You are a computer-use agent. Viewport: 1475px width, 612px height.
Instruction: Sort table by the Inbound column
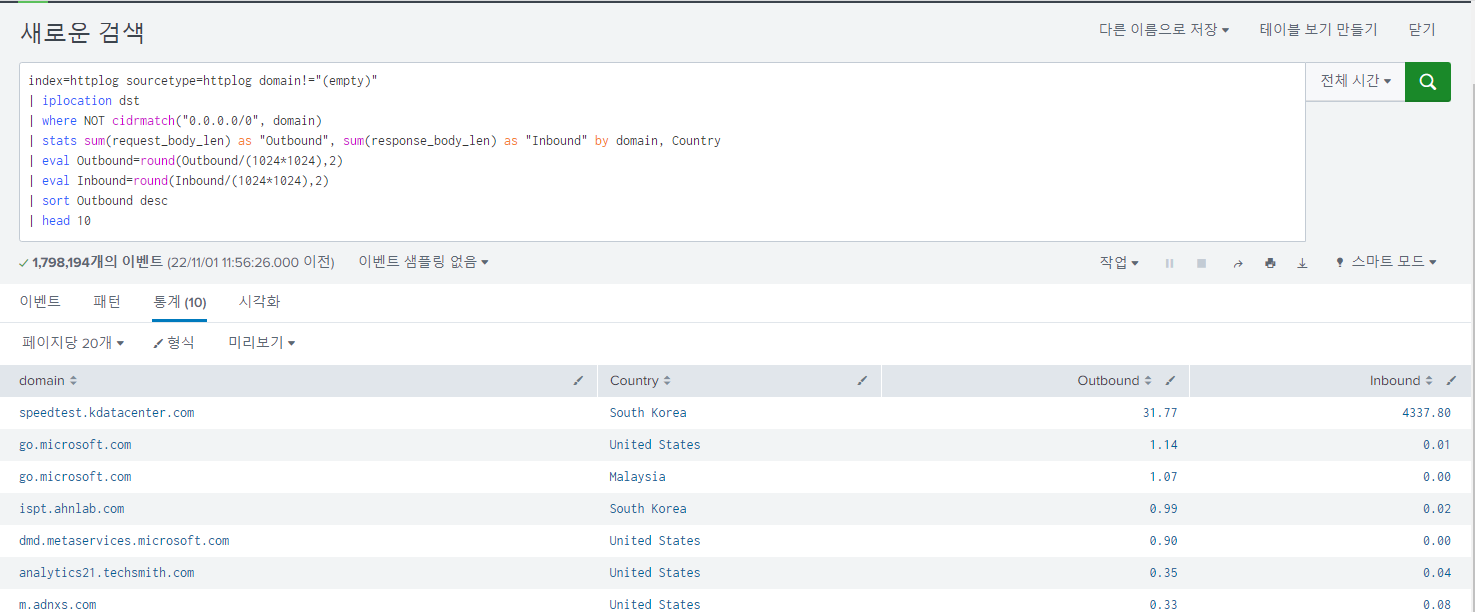1401,381
